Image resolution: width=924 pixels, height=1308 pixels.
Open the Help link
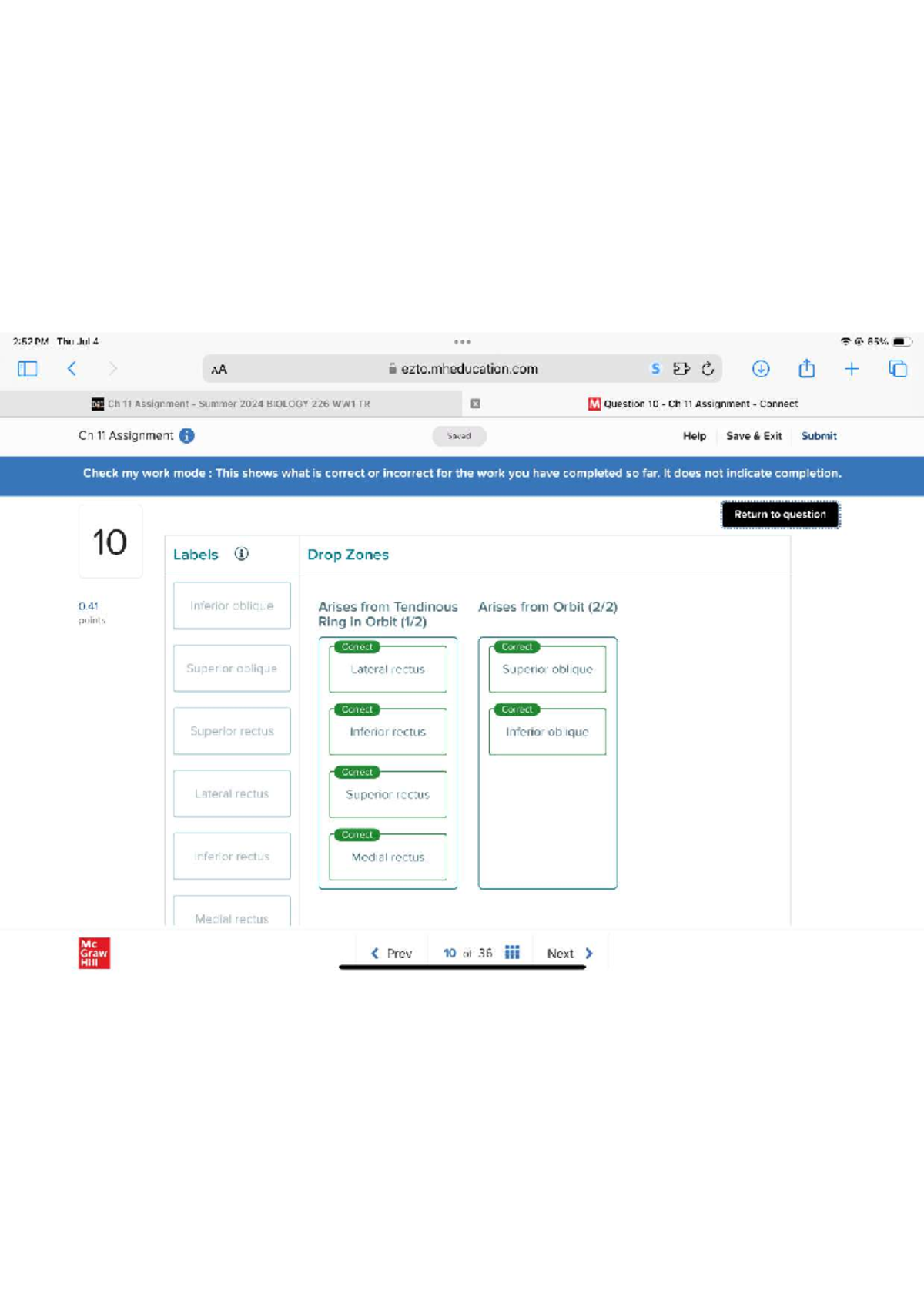[694, 436]
